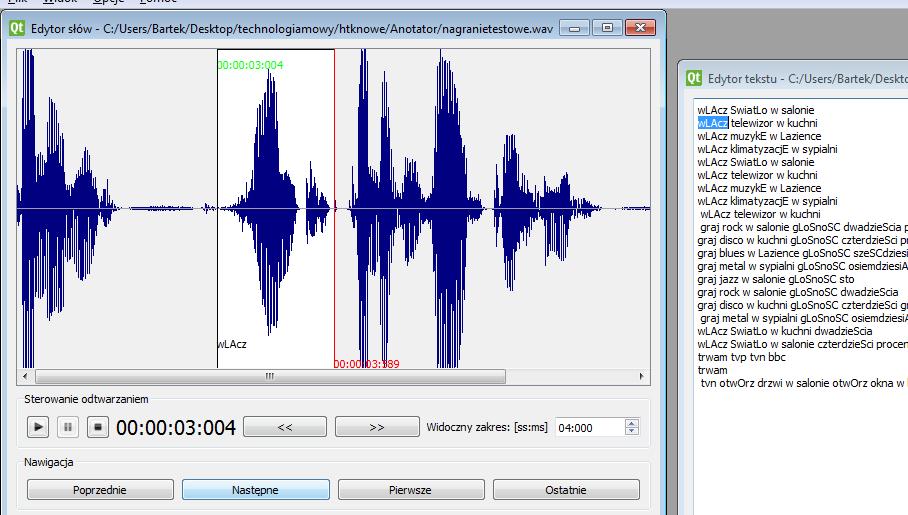
Task: Click the line 'graj disco w kuchni gLoSnoSC czterdzieSci pr'
Action: [x=803, y=240]
